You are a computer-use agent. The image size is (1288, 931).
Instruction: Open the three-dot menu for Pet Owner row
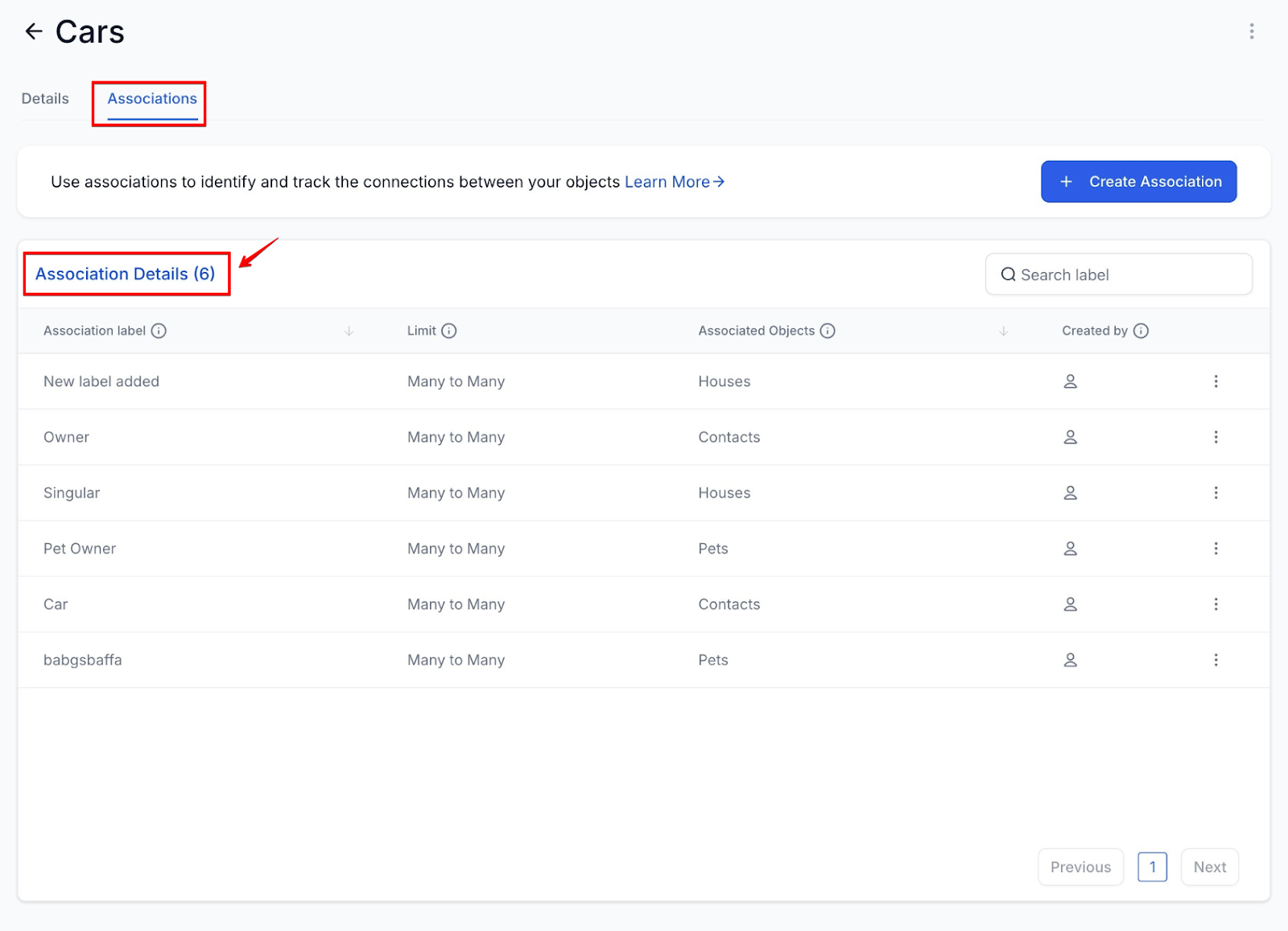(1216, 549)
